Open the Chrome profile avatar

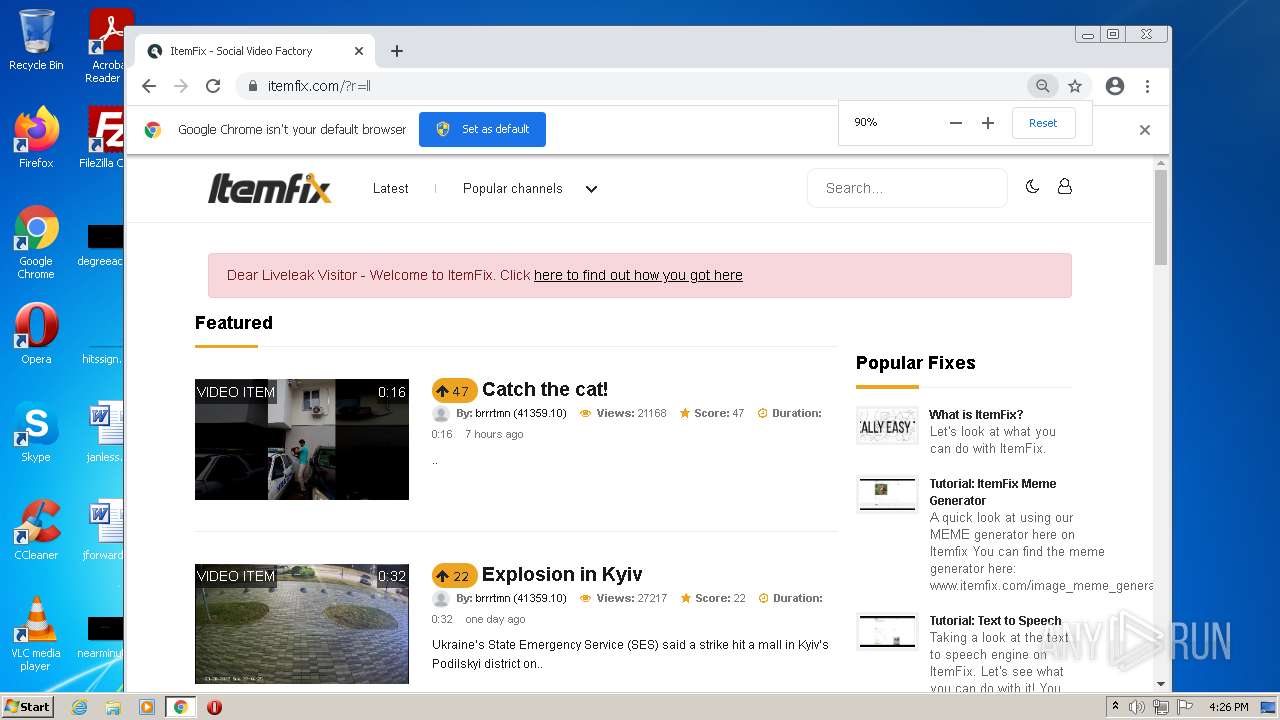pyautogui.click(x=1115, y=86)
